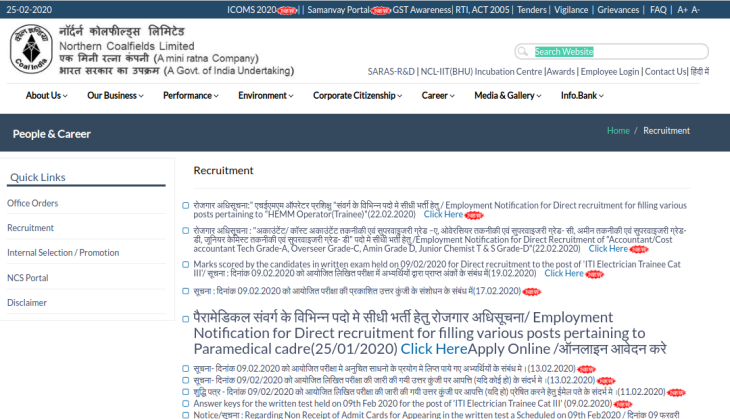This screenshot has height=419, width=730.
Task: Click Here for Paramedical cadre notification
Action: click(434, 349)
